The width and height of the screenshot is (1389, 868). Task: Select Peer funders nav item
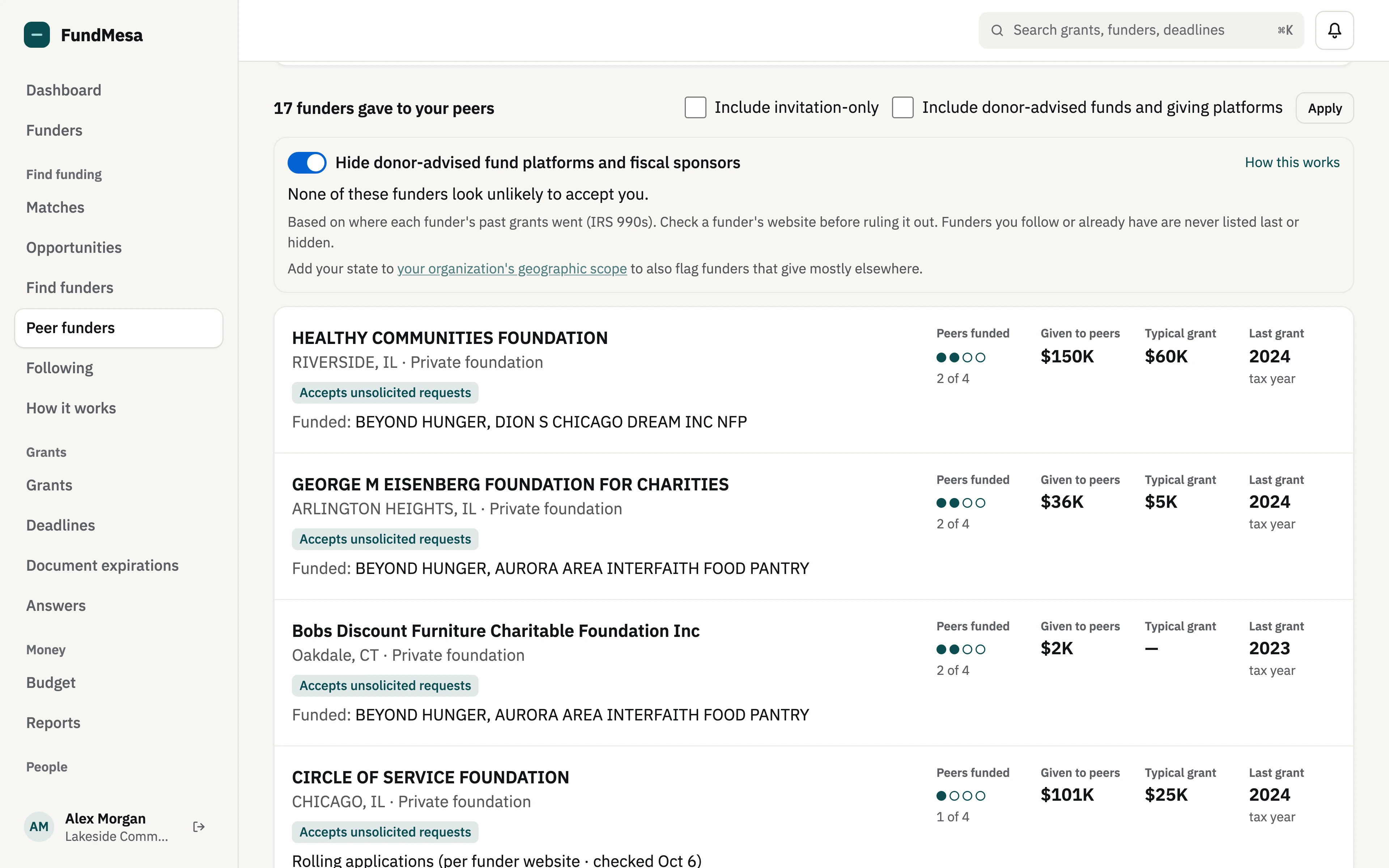tap(119, 328)
